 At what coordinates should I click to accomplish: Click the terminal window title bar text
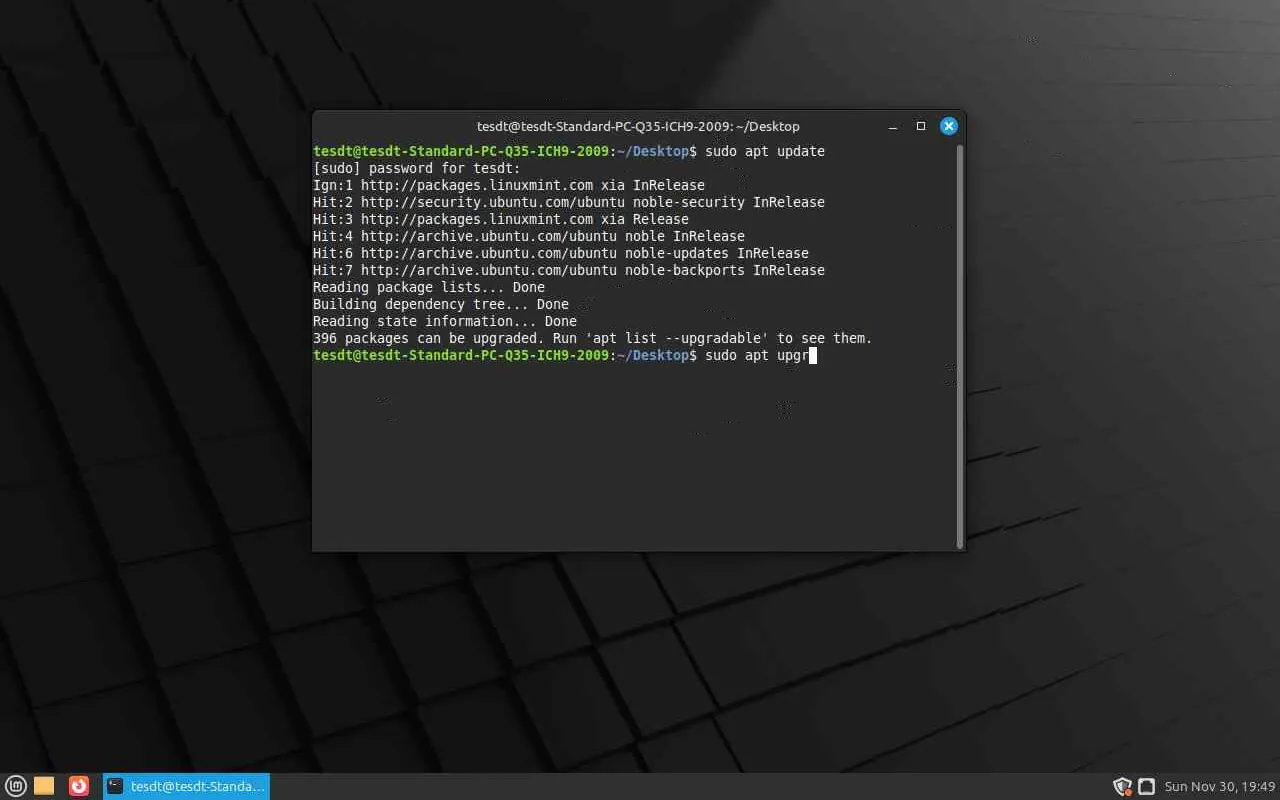click(x=638, y=127)
